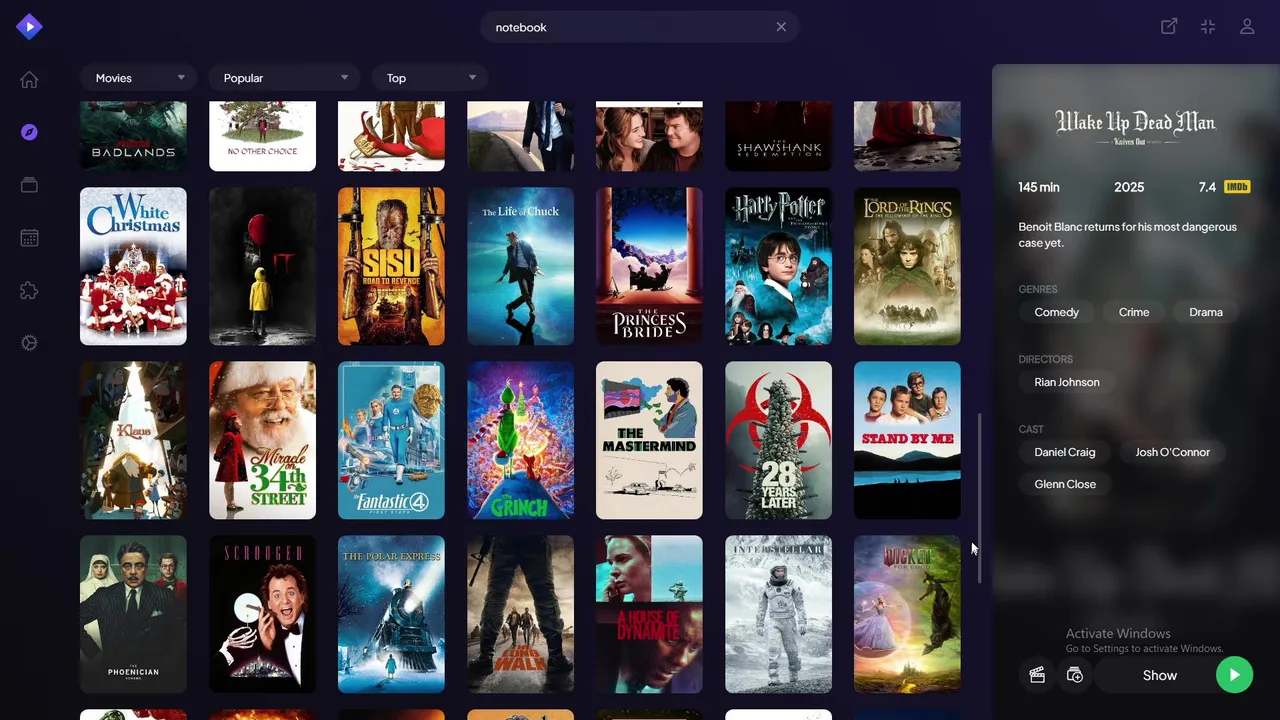Viewport: 1280px width, 720px height.
Task: Select the Comedy genre chip
Action: (x=1056, y=312)
